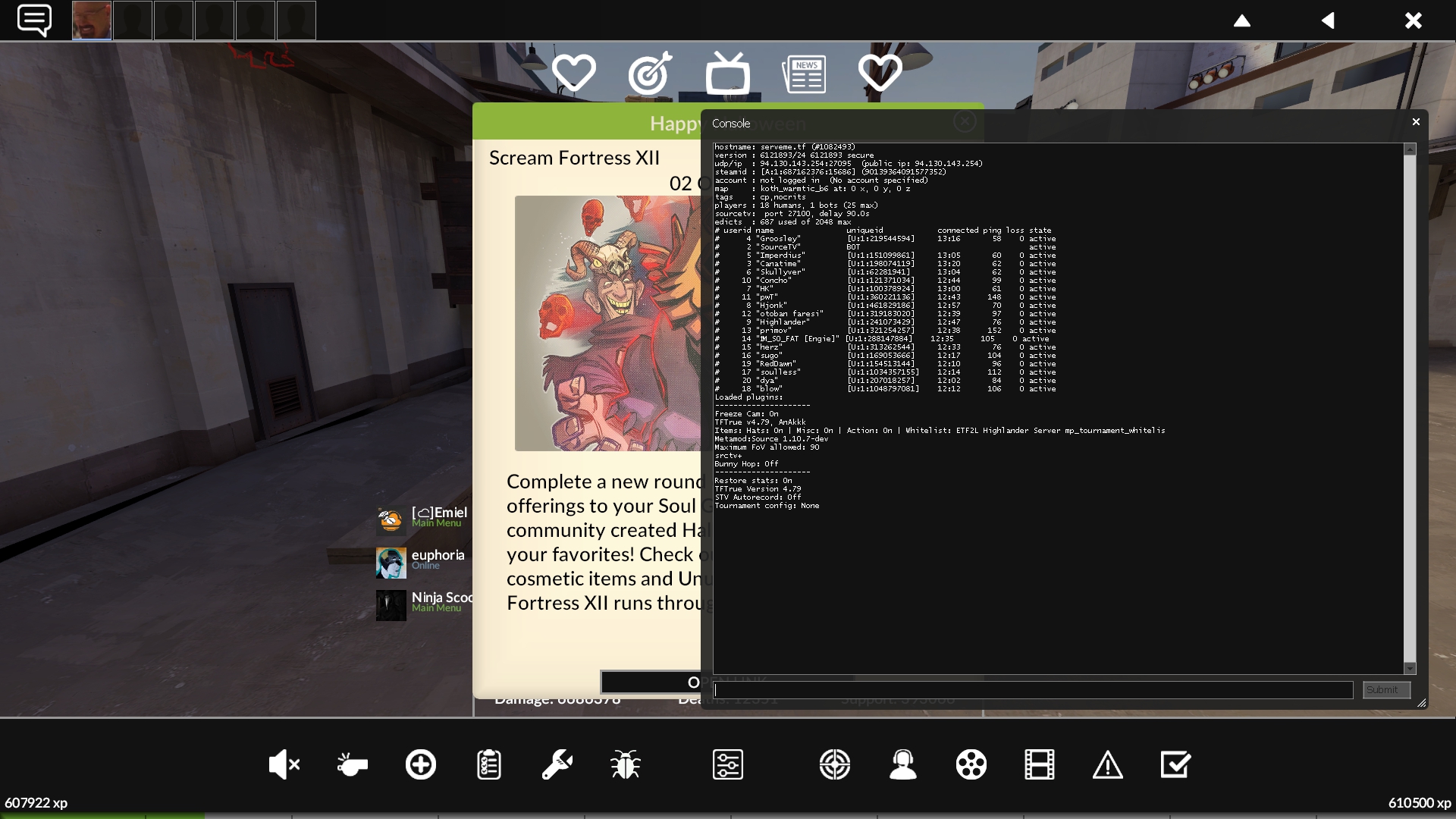Click the "SourceTV" BOT row in console
This screenshot has width=1456, height=819.
[x=885, y=247]
